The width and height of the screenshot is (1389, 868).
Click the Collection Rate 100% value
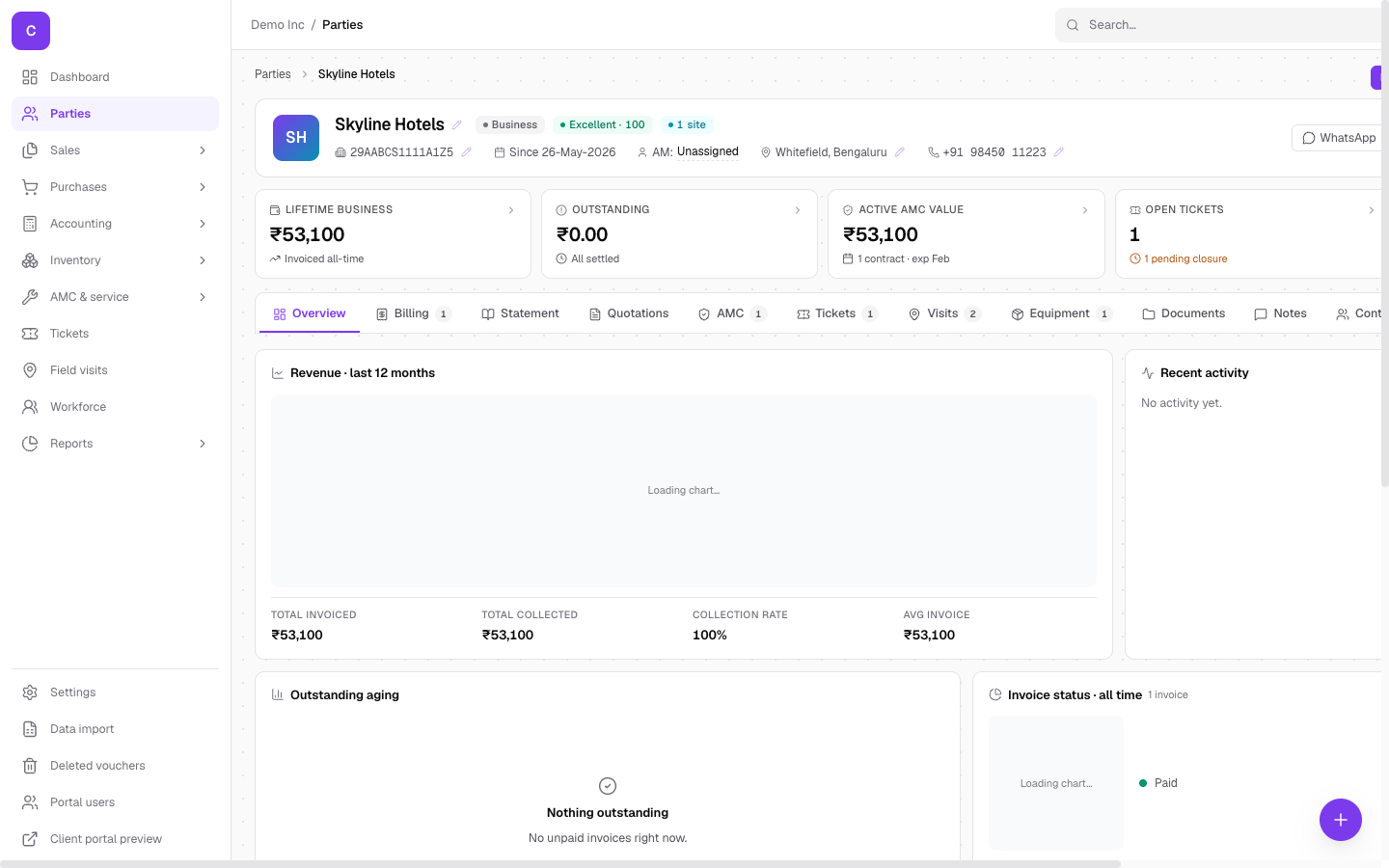click(710, 636)
